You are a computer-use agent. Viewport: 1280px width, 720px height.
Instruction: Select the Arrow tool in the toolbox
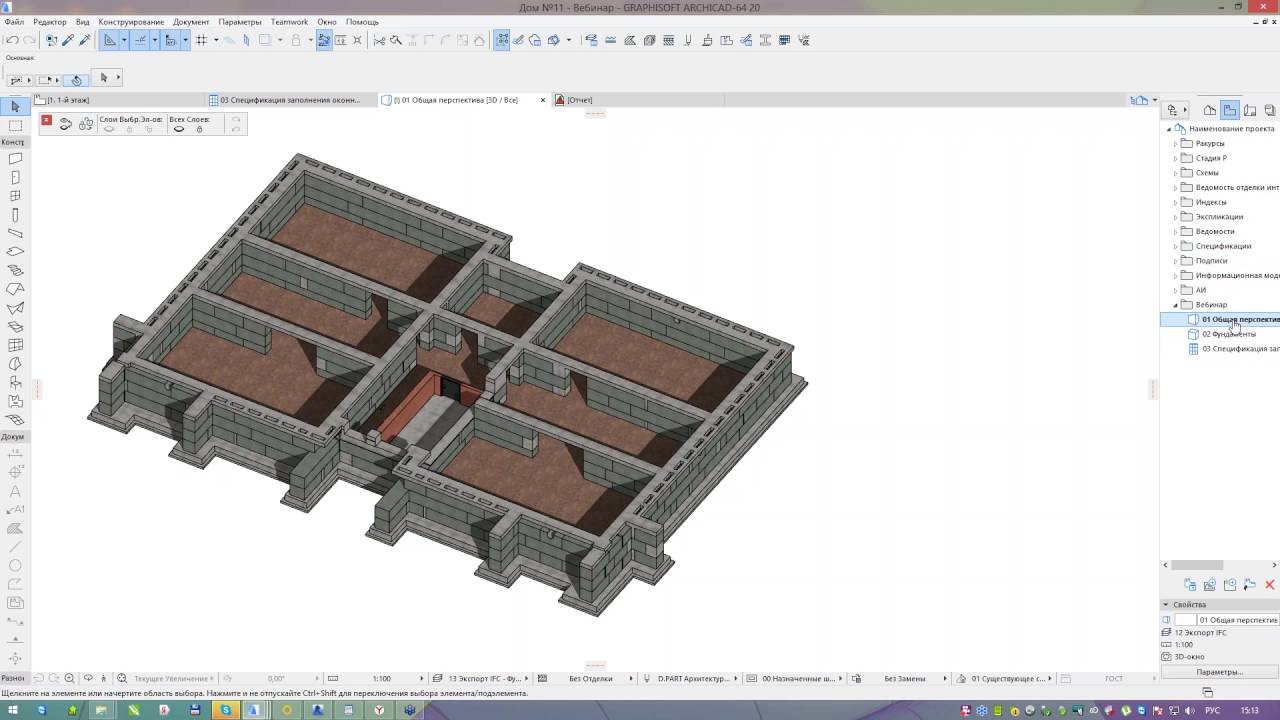coord(15,107)
